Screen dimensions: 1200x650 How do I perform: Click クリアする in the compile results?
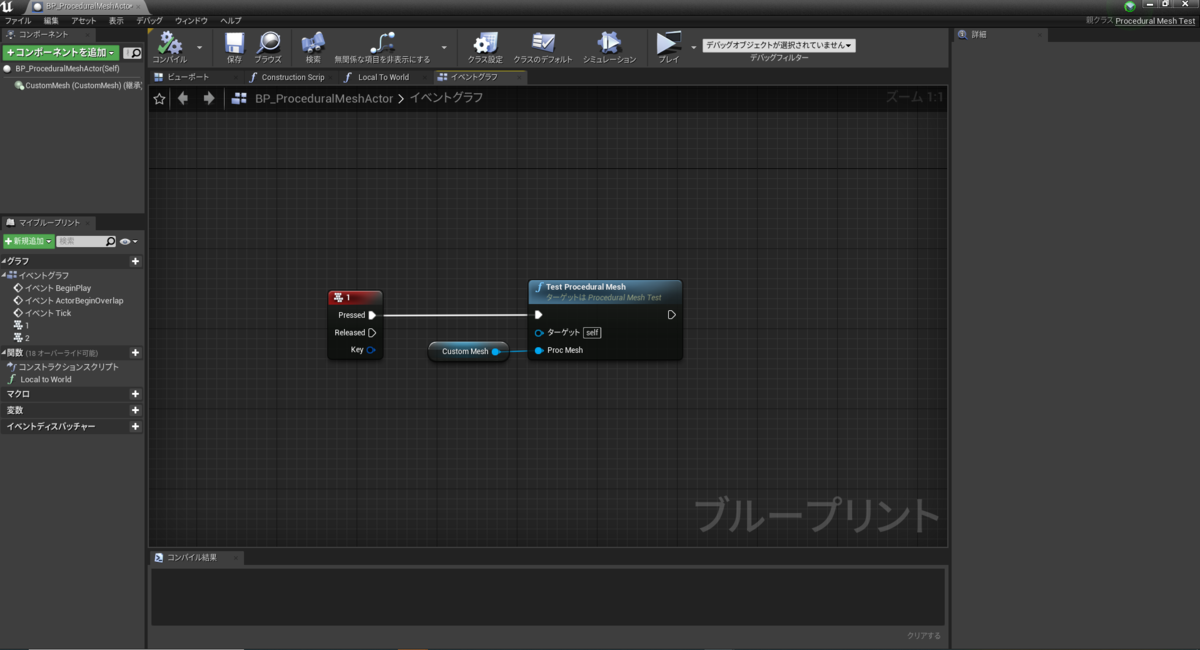924,635
